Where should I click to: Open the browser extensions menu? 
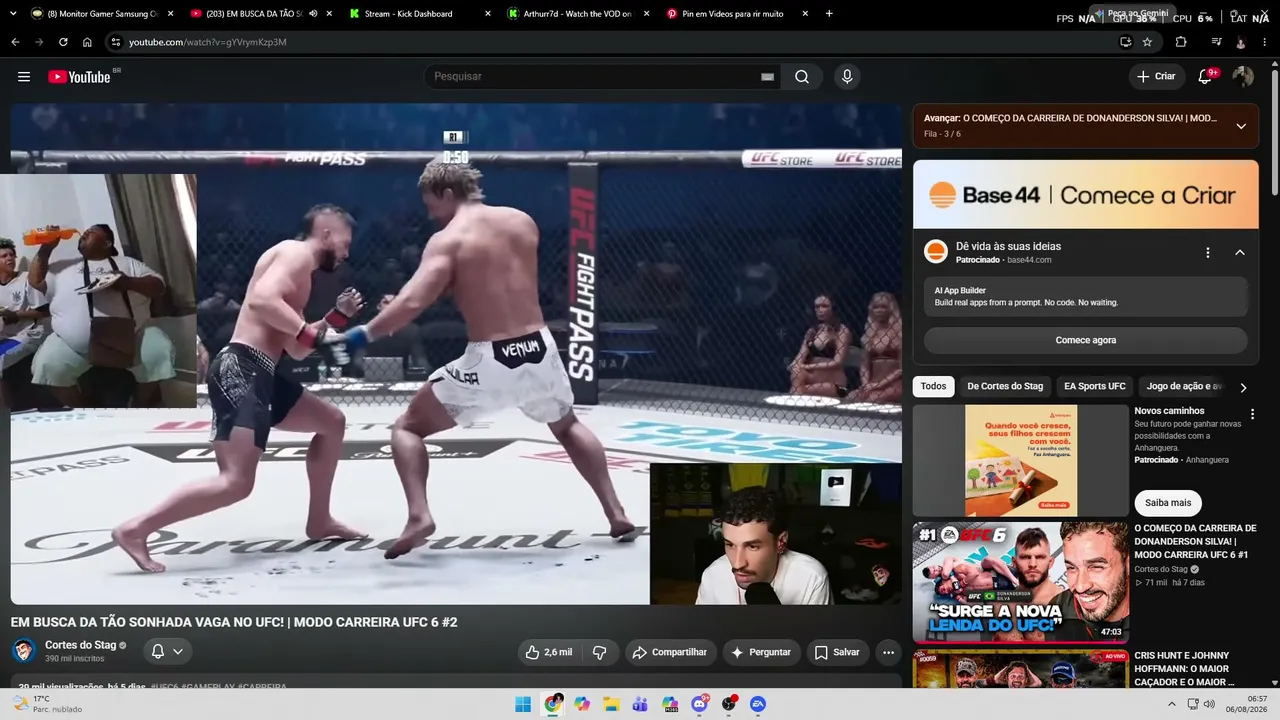point(1181,42)
